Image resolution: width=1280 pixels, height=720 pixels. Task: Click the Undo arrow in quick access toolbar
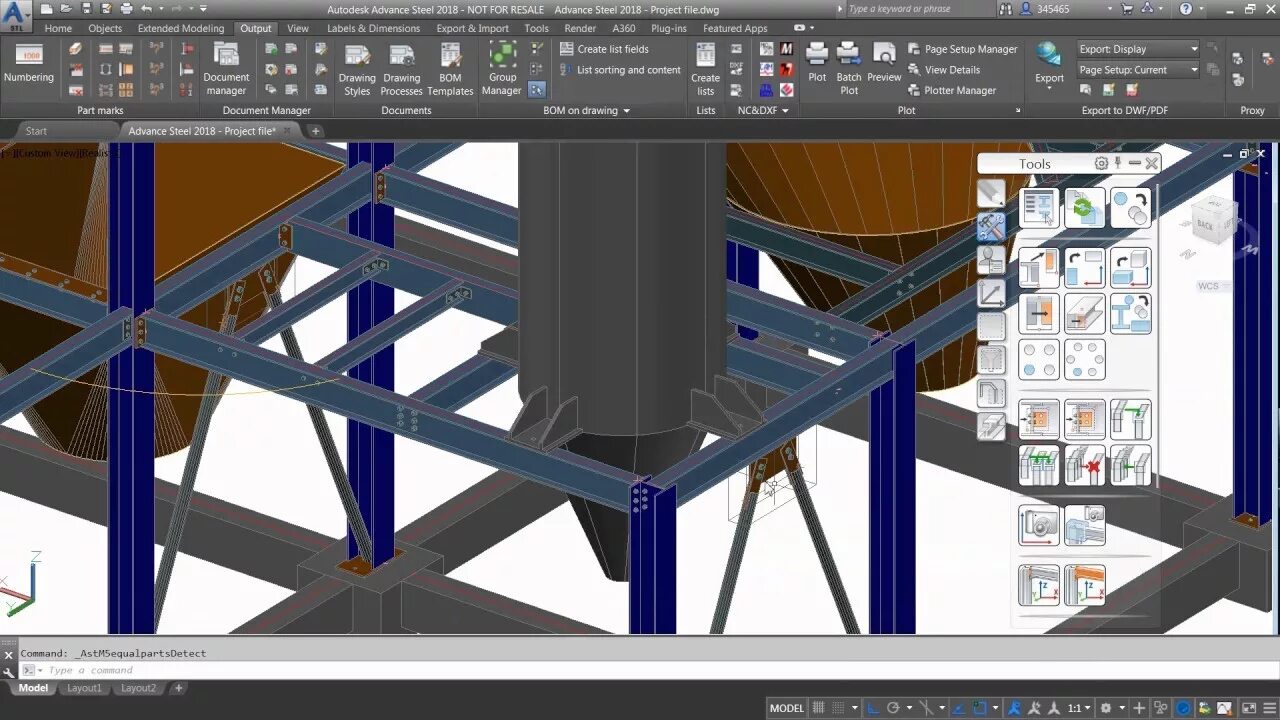pos(147,9)
